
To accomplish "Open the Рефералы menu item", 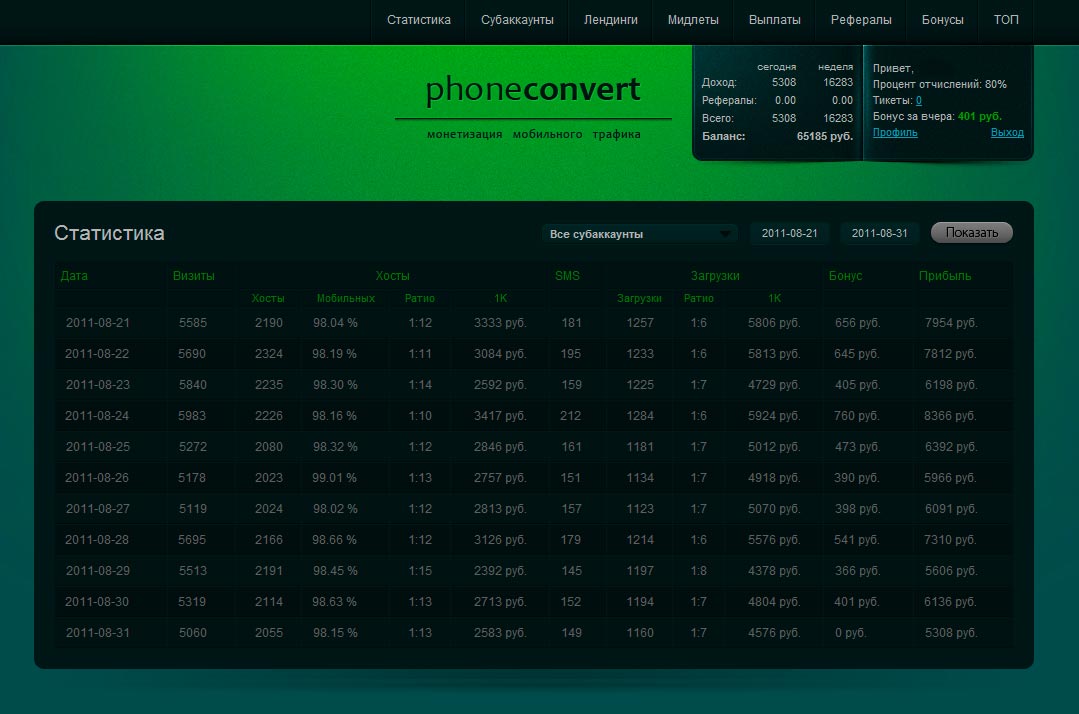I will pyautogui.click(x=861, y=20).
